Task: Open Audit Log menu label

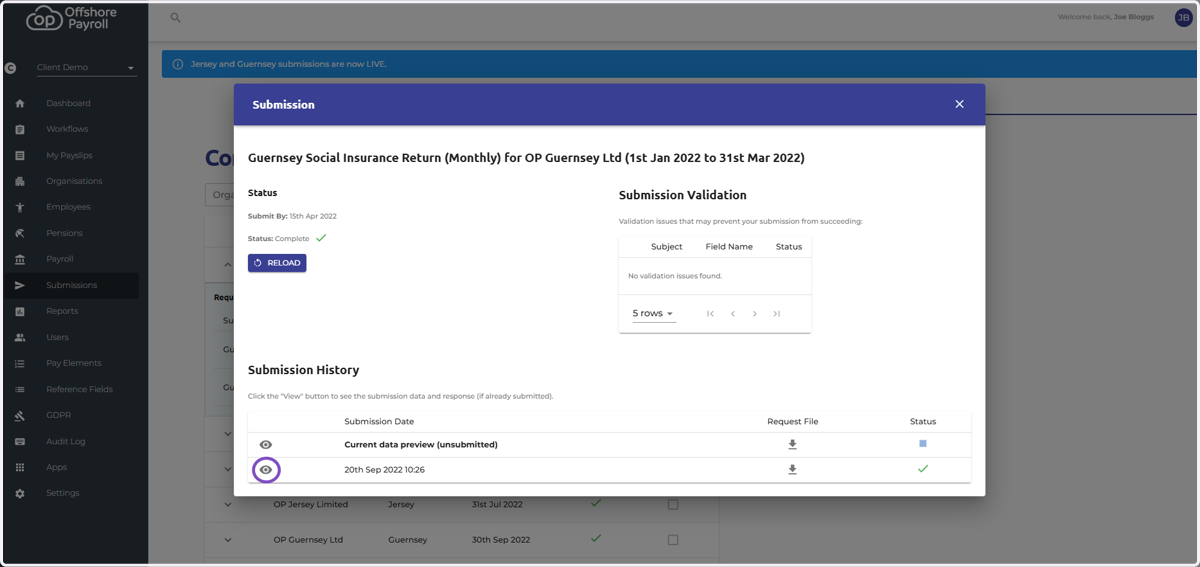Action: (66, 441)
